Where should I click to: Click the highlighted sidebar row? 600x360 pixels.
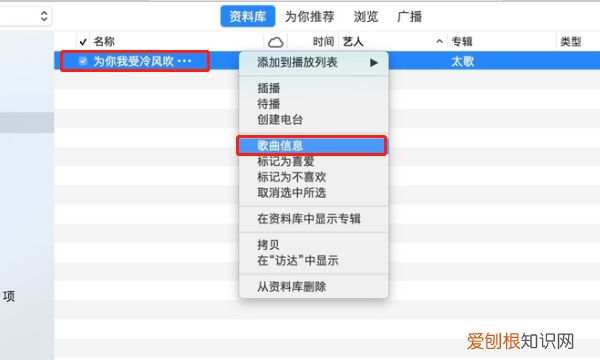[27, 122]
